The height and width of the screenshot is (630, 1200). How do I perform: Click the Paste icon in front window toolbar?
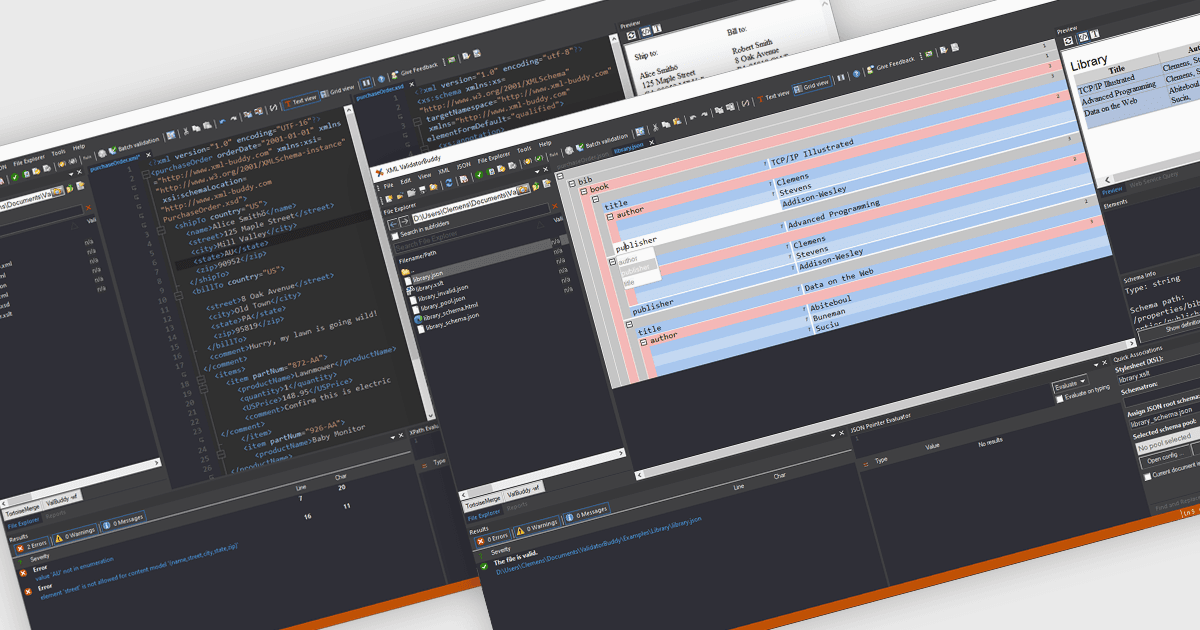pos(677,121)
